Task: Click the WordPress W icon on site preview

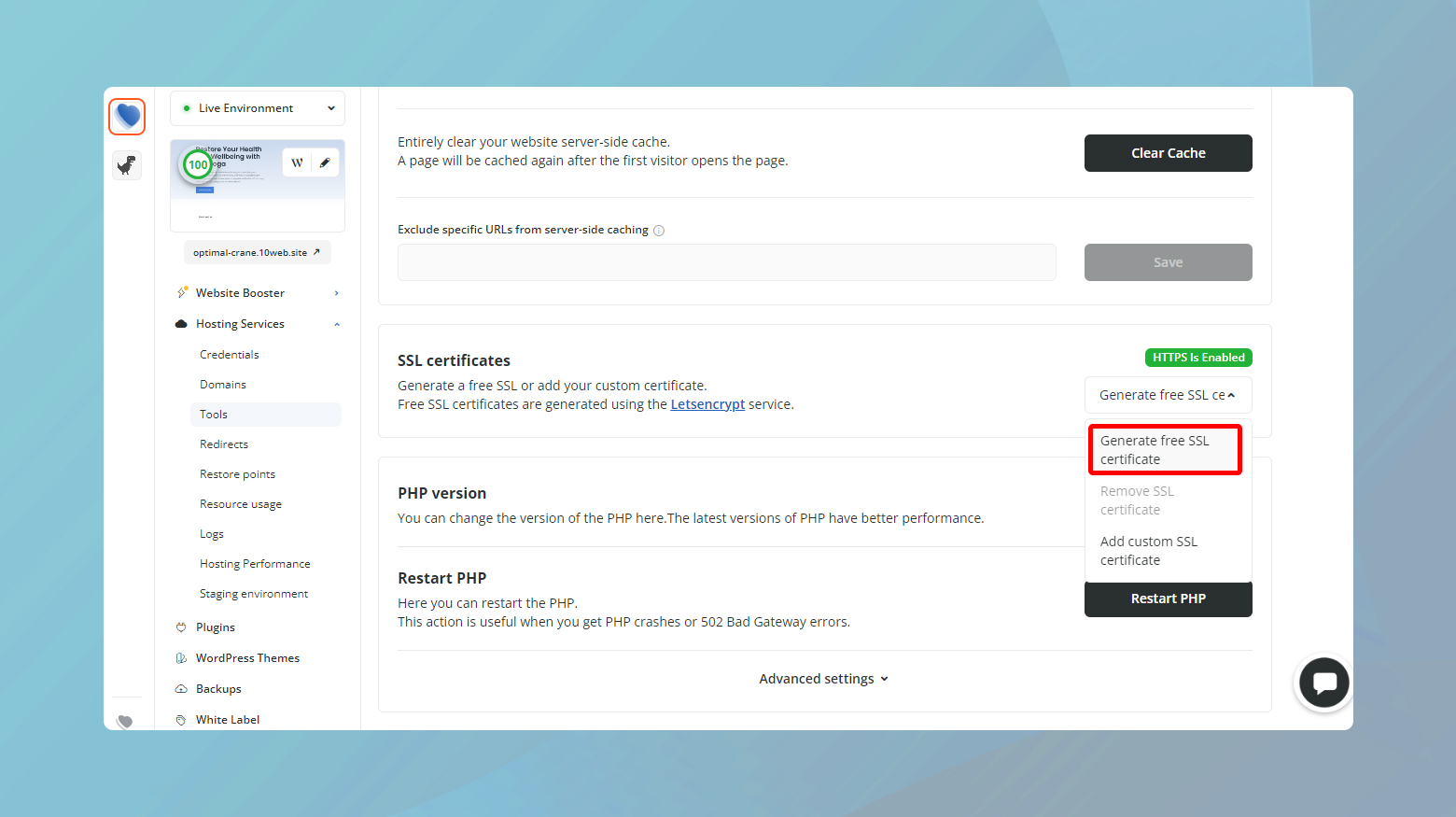Action: point(296,162)
